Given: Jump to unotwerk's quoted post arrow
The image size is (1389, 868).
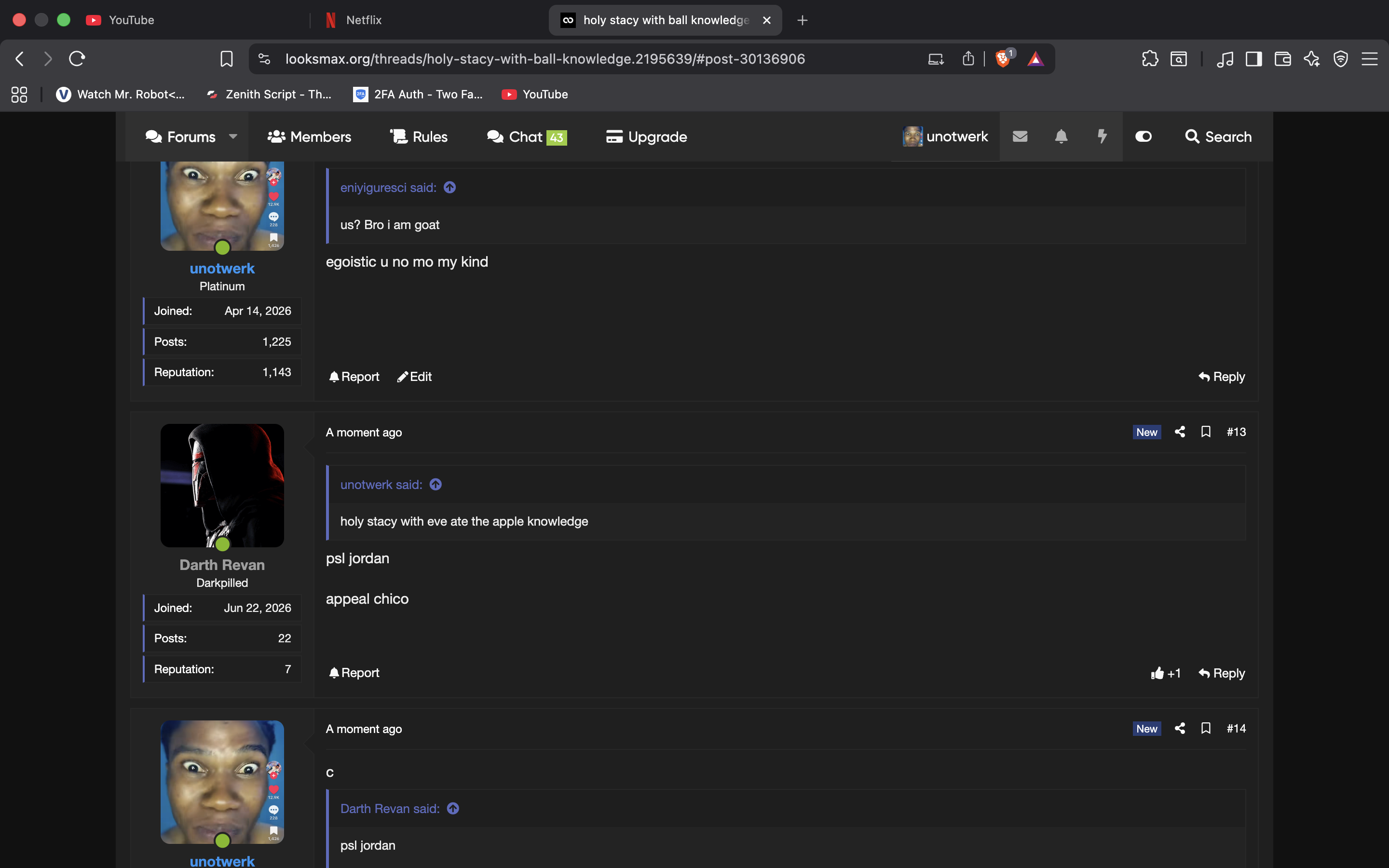Looking at the screenshot, I should (436, 485).
